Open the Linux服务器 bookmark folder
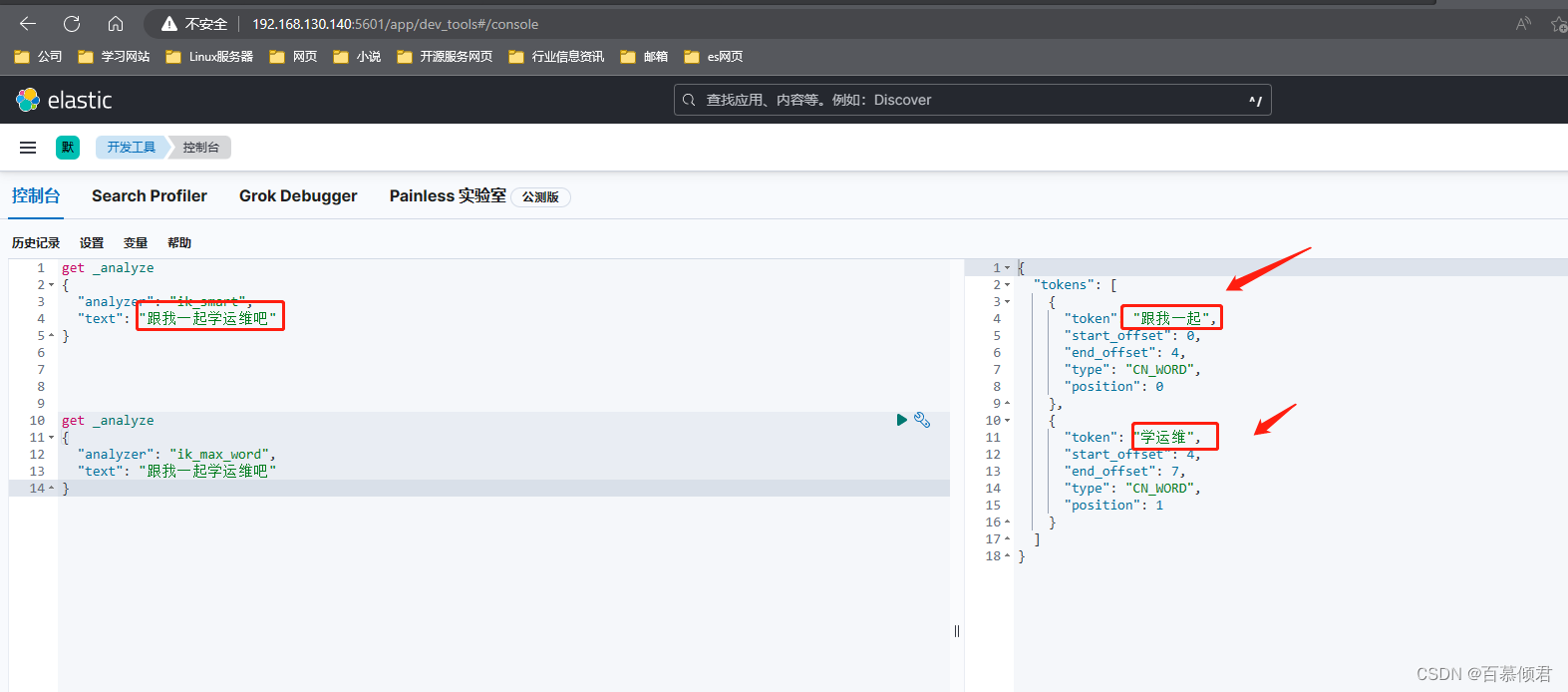 pyautogui.click(x=209, y=57)
